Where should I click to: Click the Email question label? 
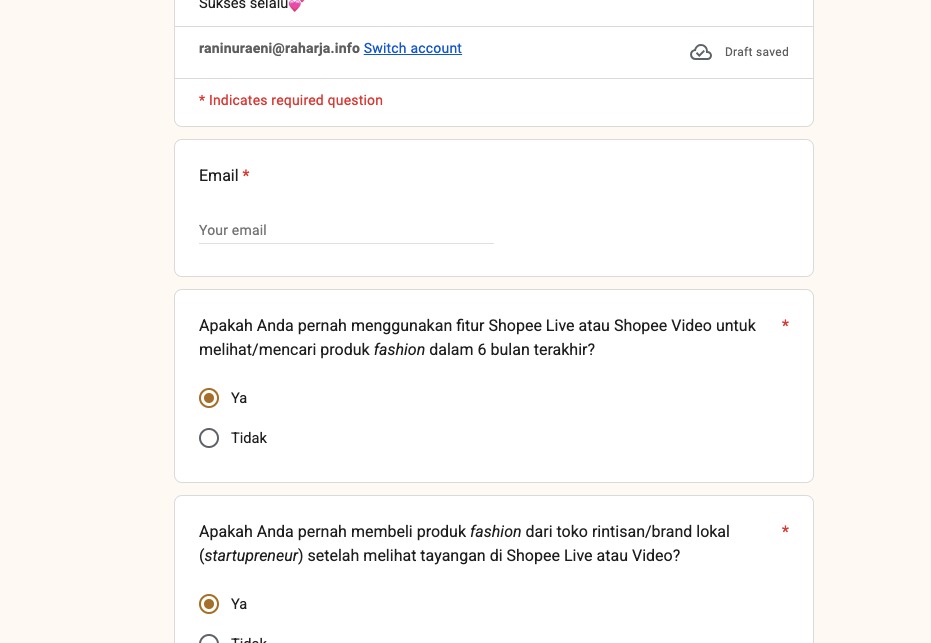pos(218,176)
